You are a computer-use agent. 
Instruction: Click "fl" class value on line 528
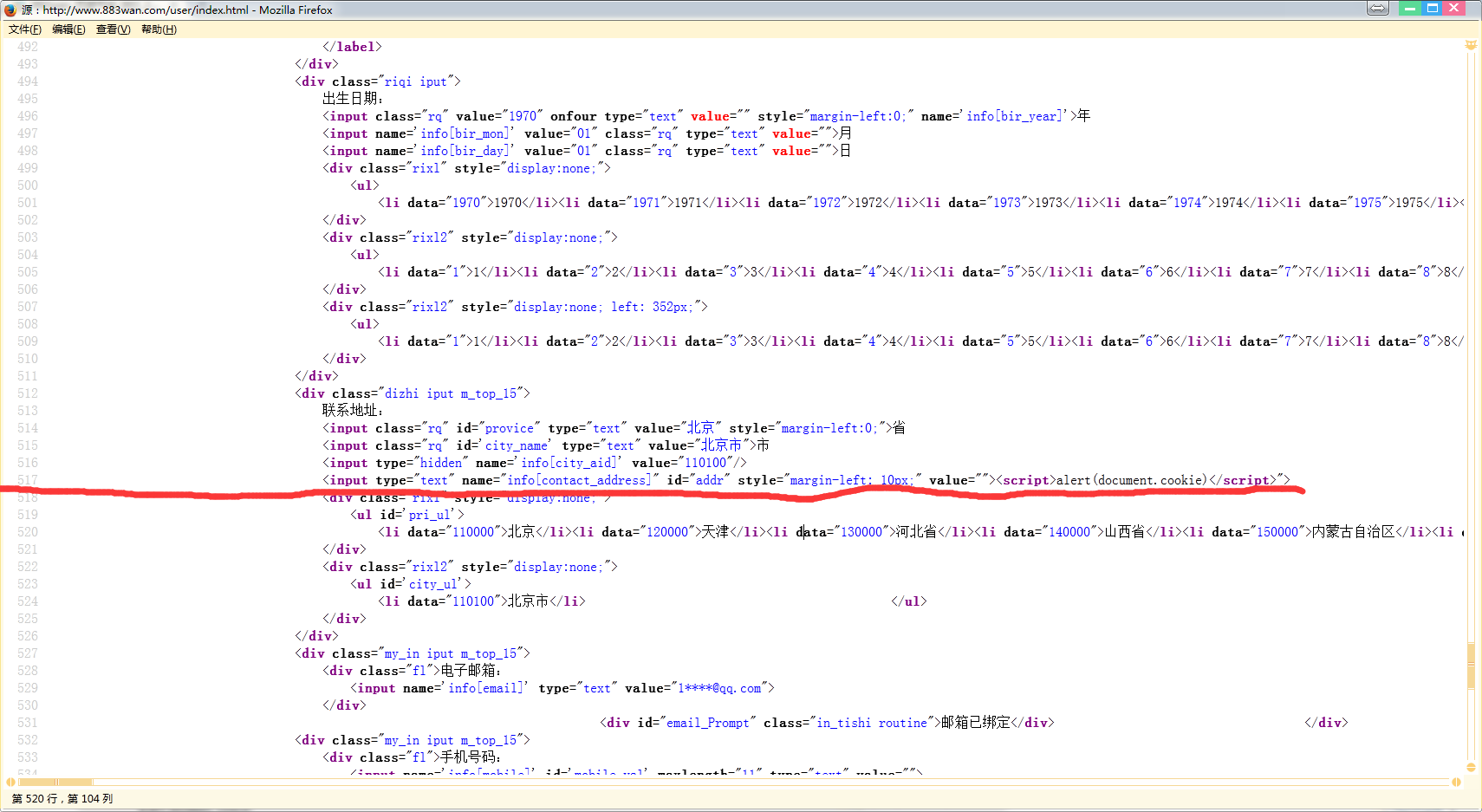click(x=419, y=671)
